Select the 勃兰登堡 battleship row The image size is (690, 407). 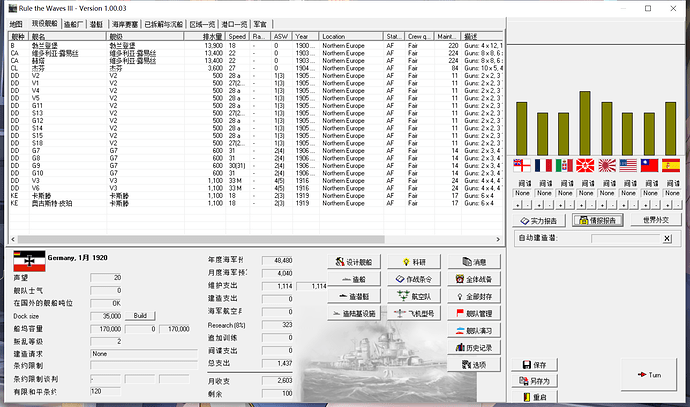click(x=255, y=46)
